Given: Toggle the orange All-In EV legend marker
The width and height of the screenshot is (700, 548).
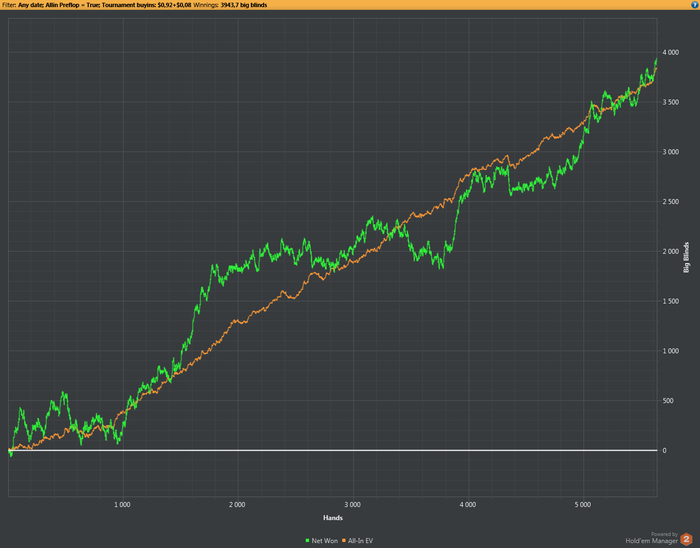Looking at the screenshot, I should pos(344,540).
